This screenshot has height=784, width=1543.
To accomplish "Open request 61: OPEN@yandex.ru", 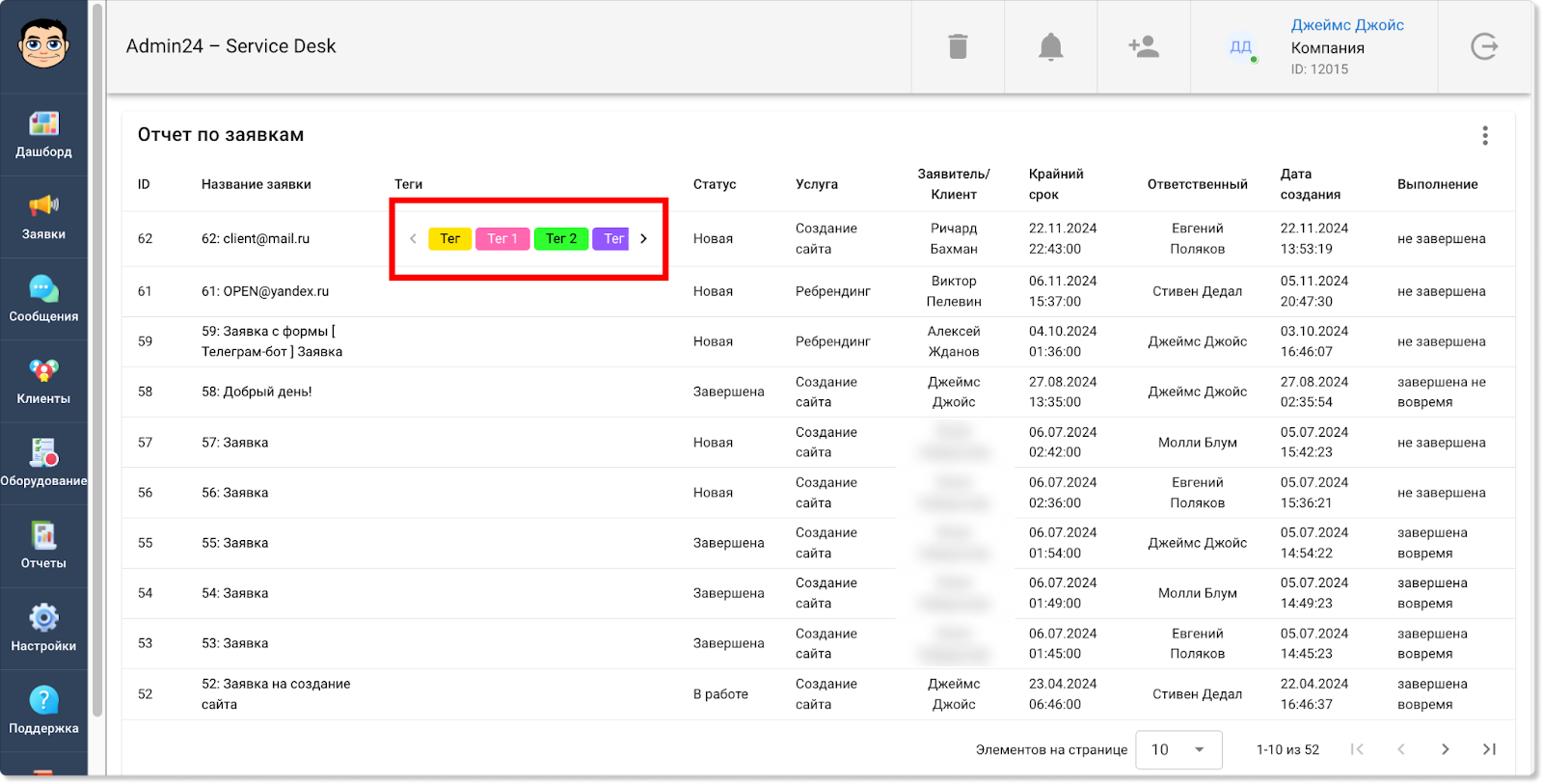I will [265, 291].
